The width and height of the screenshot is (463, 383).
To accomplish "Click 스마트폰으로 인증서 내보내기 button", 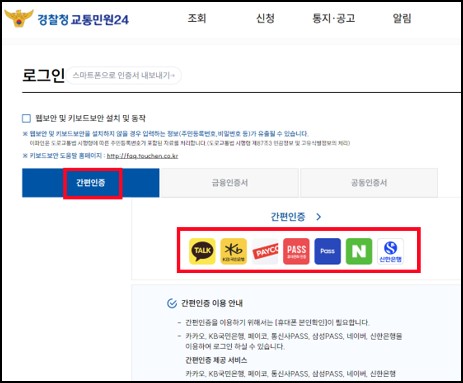I will pos(124,75).
